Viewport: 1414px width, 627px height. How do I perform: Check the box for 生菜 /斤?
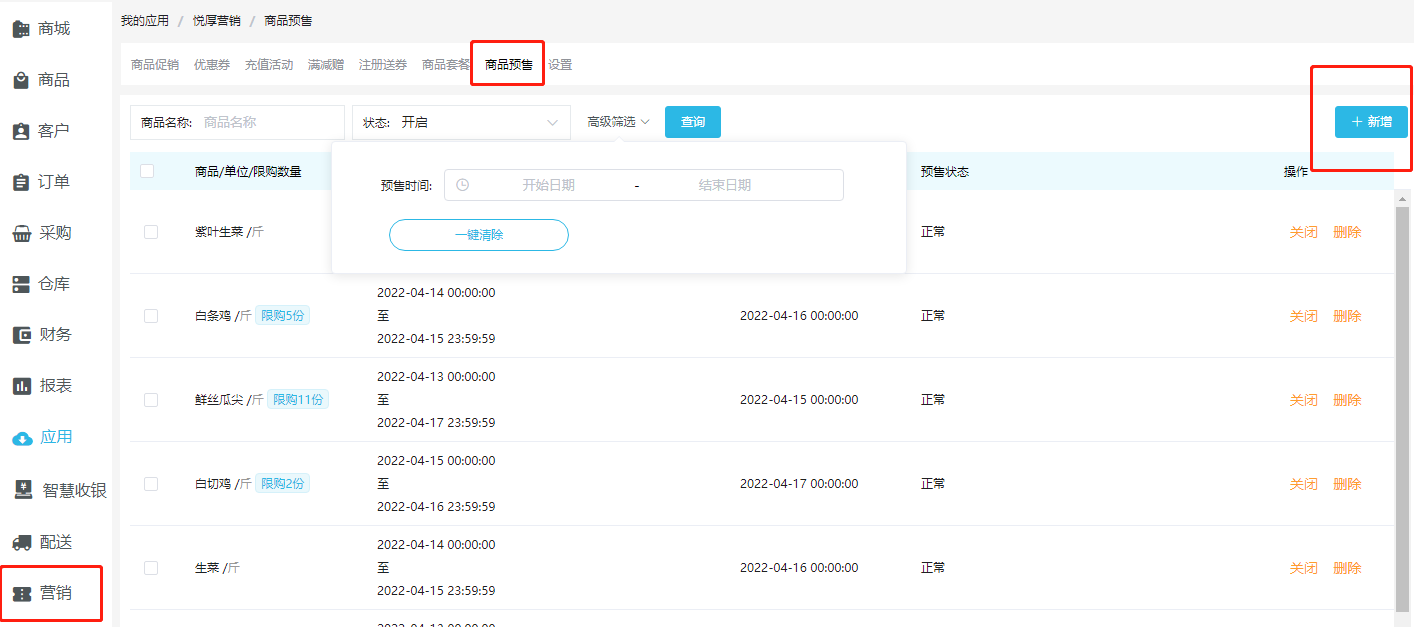(x=151, y=568)
